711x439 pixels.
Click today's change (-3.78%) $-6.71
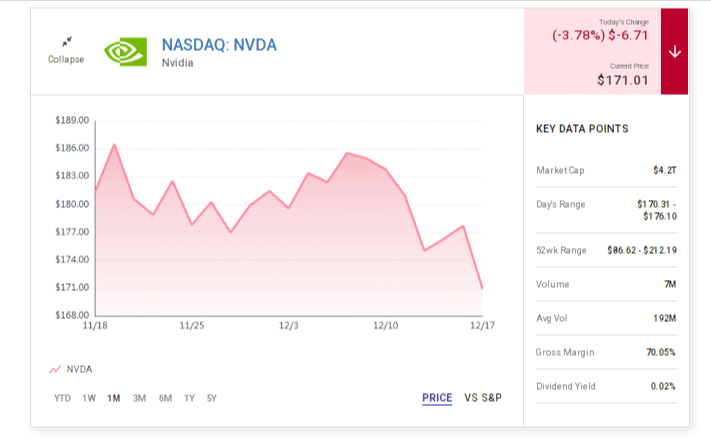(600, 35)
